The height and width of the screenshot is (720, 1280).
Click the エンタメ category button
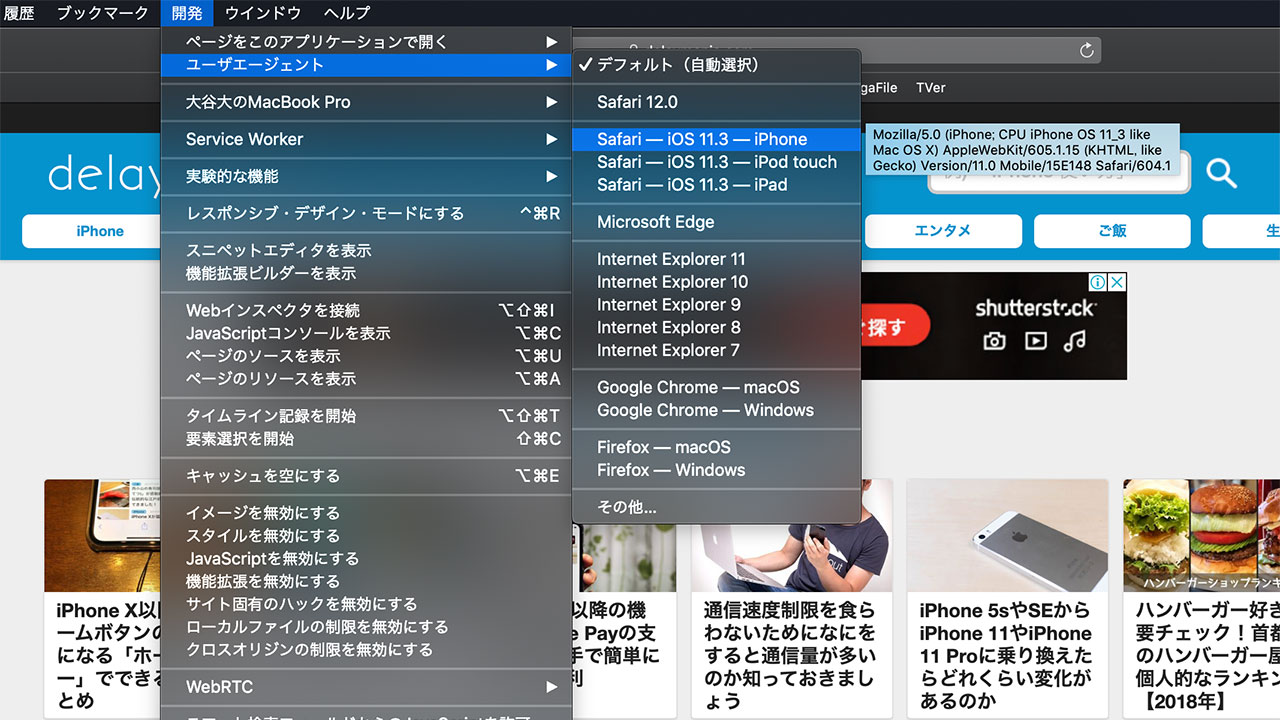pyautogui.click(x=943, y=231)
